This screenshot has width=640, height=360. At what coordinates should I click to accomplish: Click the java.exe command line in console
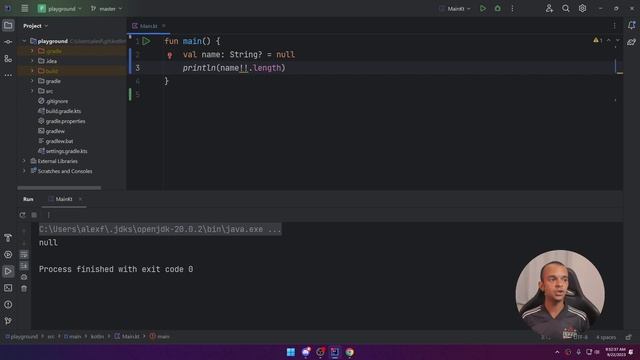pyautogui.click(x=160, y=229)
